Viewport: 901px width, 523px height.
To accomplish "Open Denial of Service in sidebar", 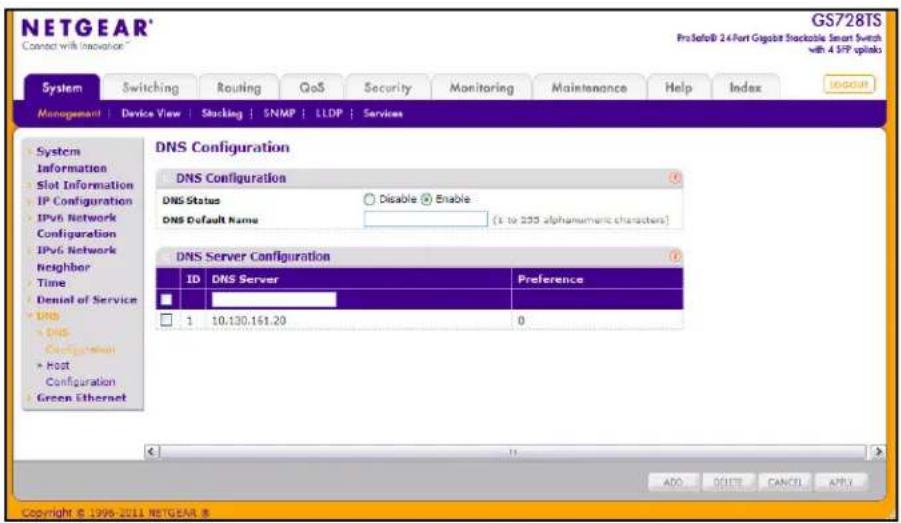I will tap(87, 299).
